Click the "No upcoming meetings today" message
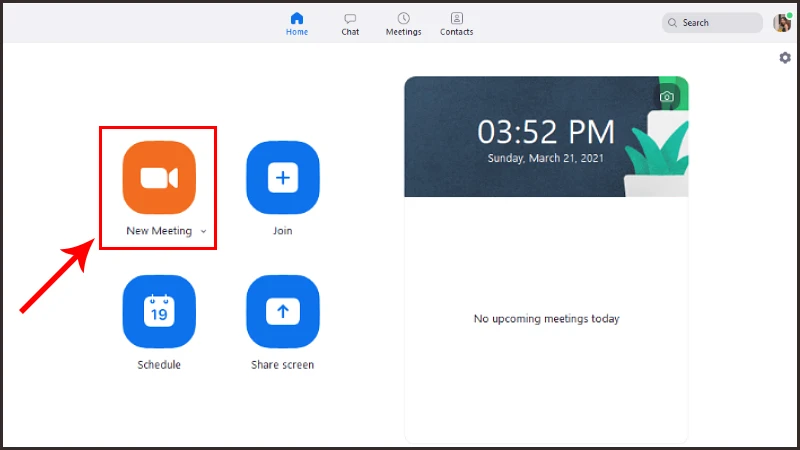The image size is (800, 450). coord(546,319)
